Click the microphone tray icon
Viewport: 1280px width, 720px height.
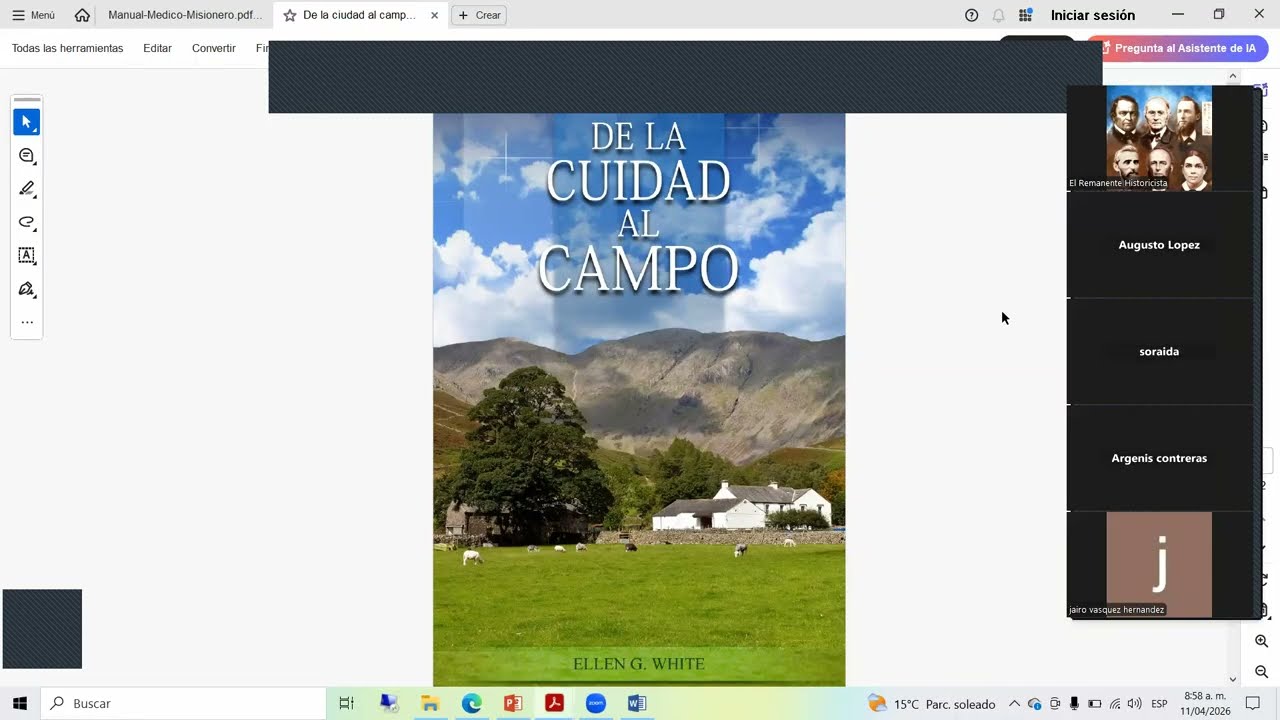click(1074, 704)
